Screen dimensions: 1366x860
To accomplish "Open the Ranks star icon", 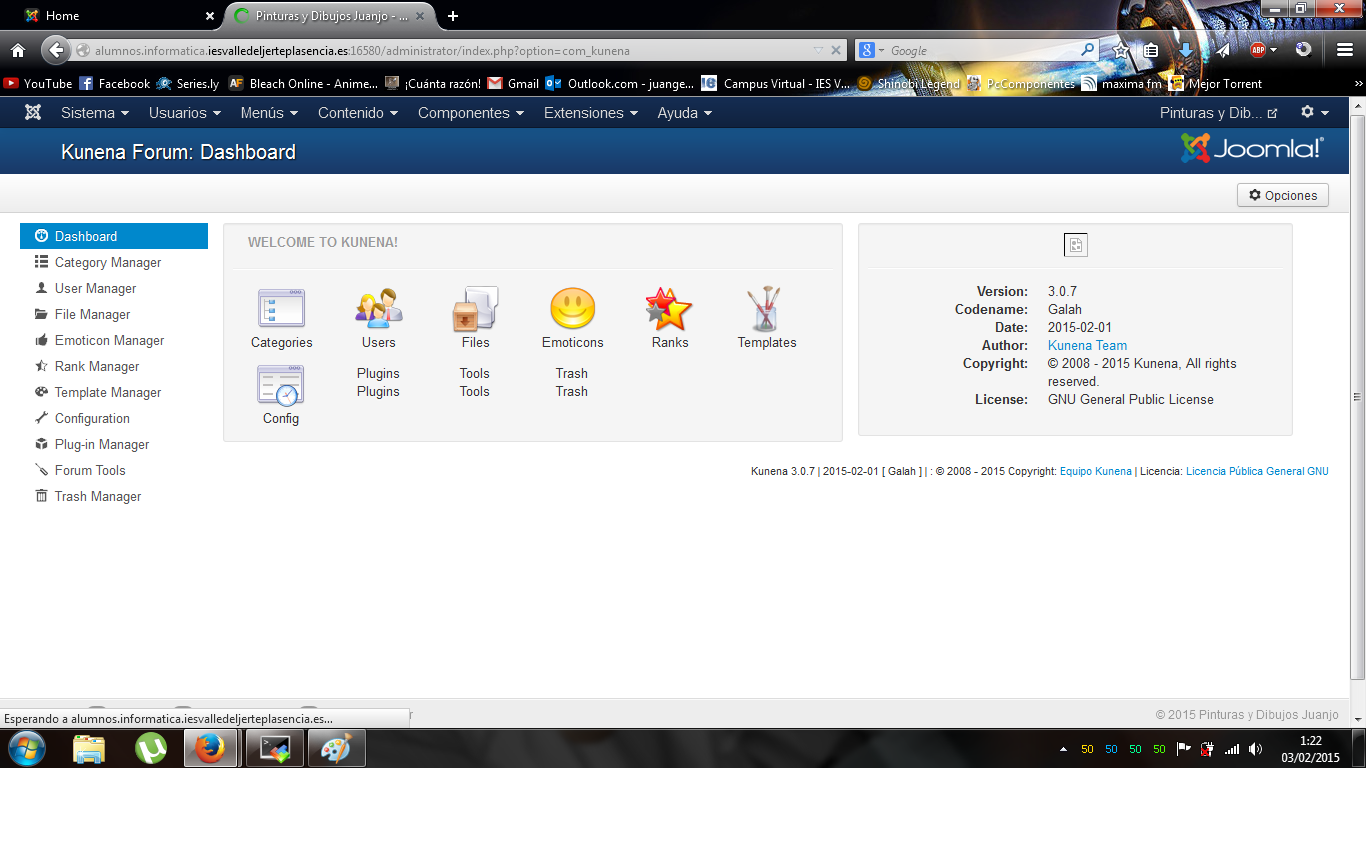I will click(x=669, y=309).
